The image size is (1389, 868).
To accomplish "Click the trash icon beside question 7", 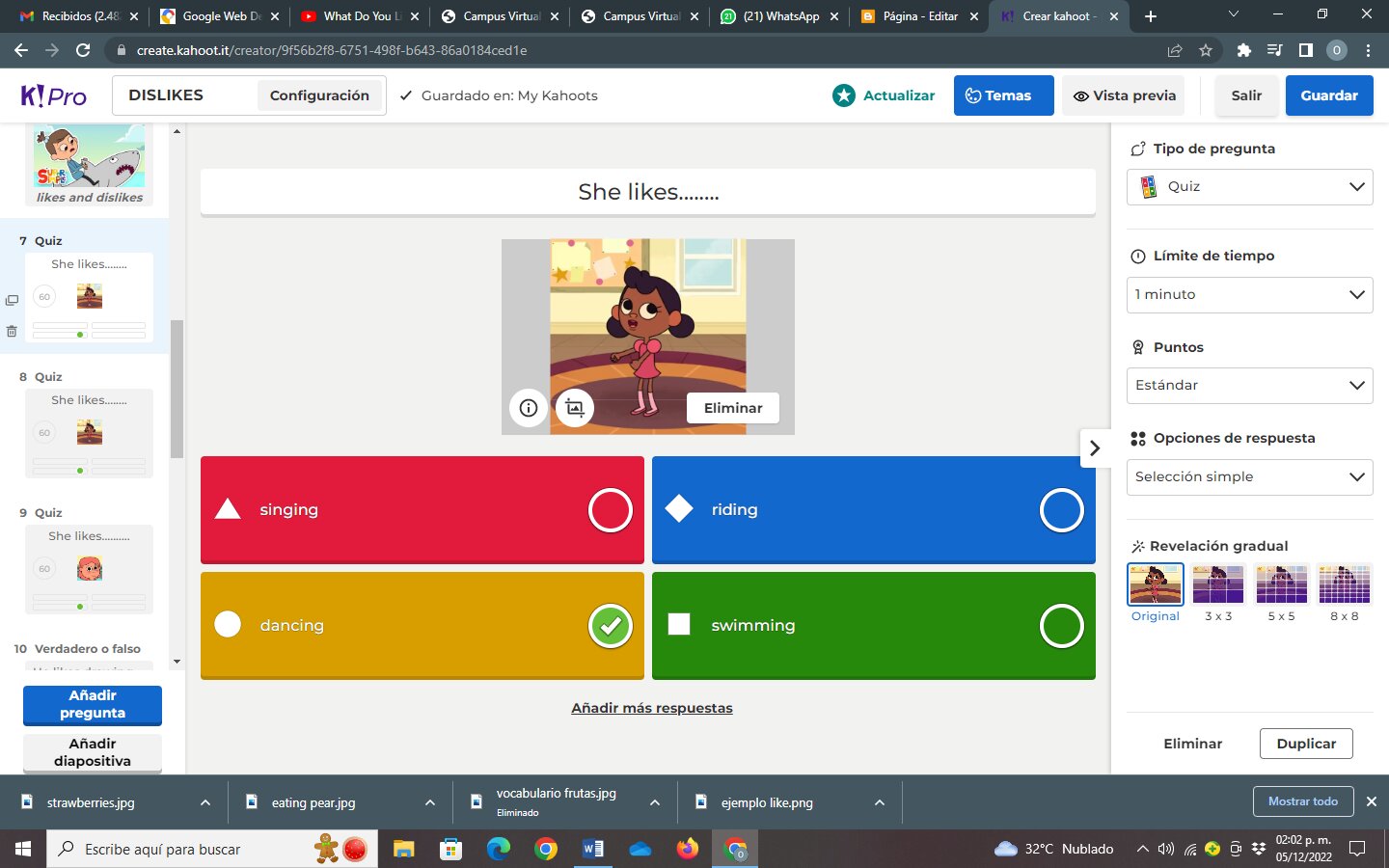I will click(x=12, y=331).
